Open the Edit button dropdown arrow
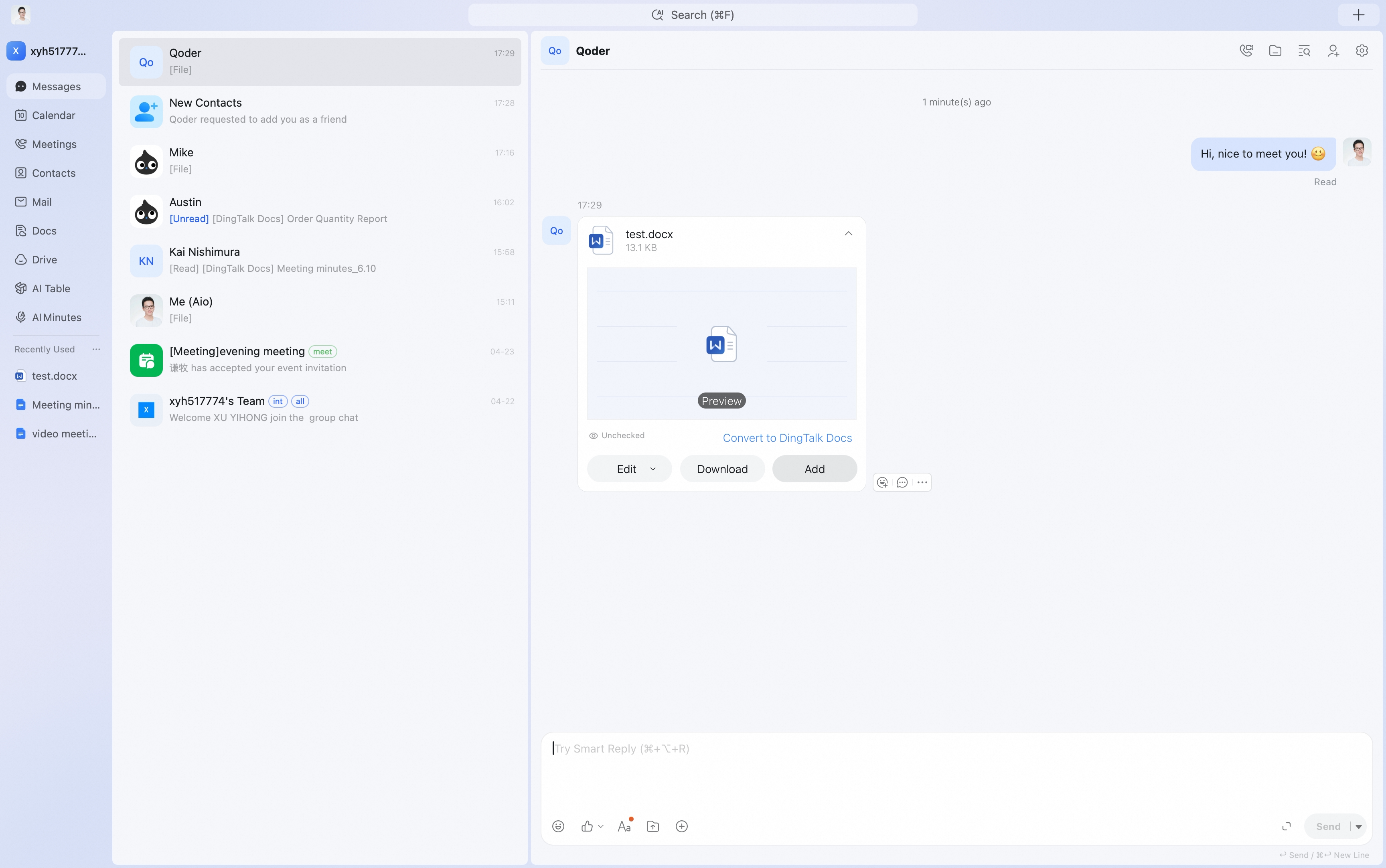 653,469
